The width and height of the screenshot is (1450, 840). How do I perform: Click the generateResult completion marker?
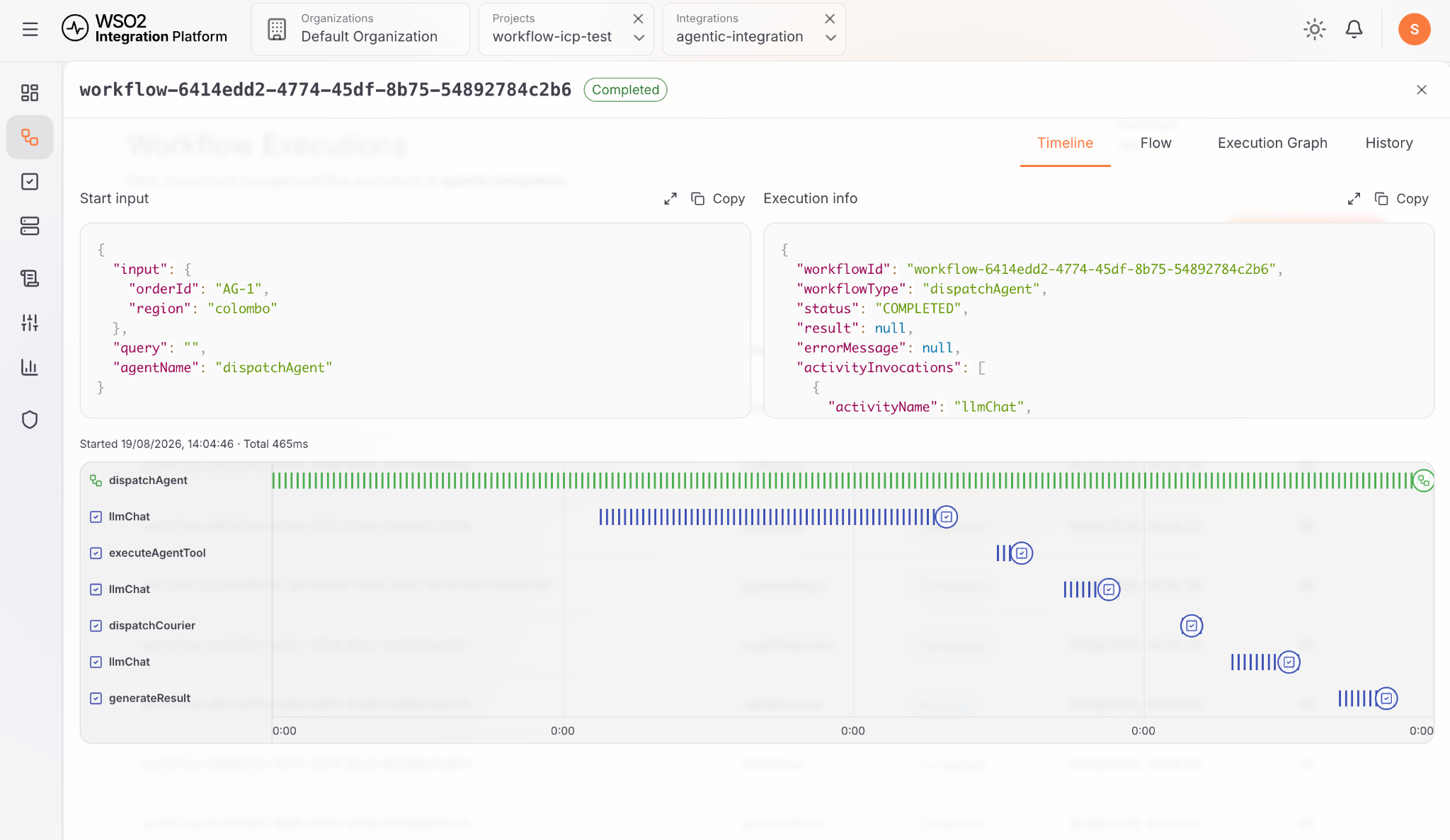pos(1386,699)
